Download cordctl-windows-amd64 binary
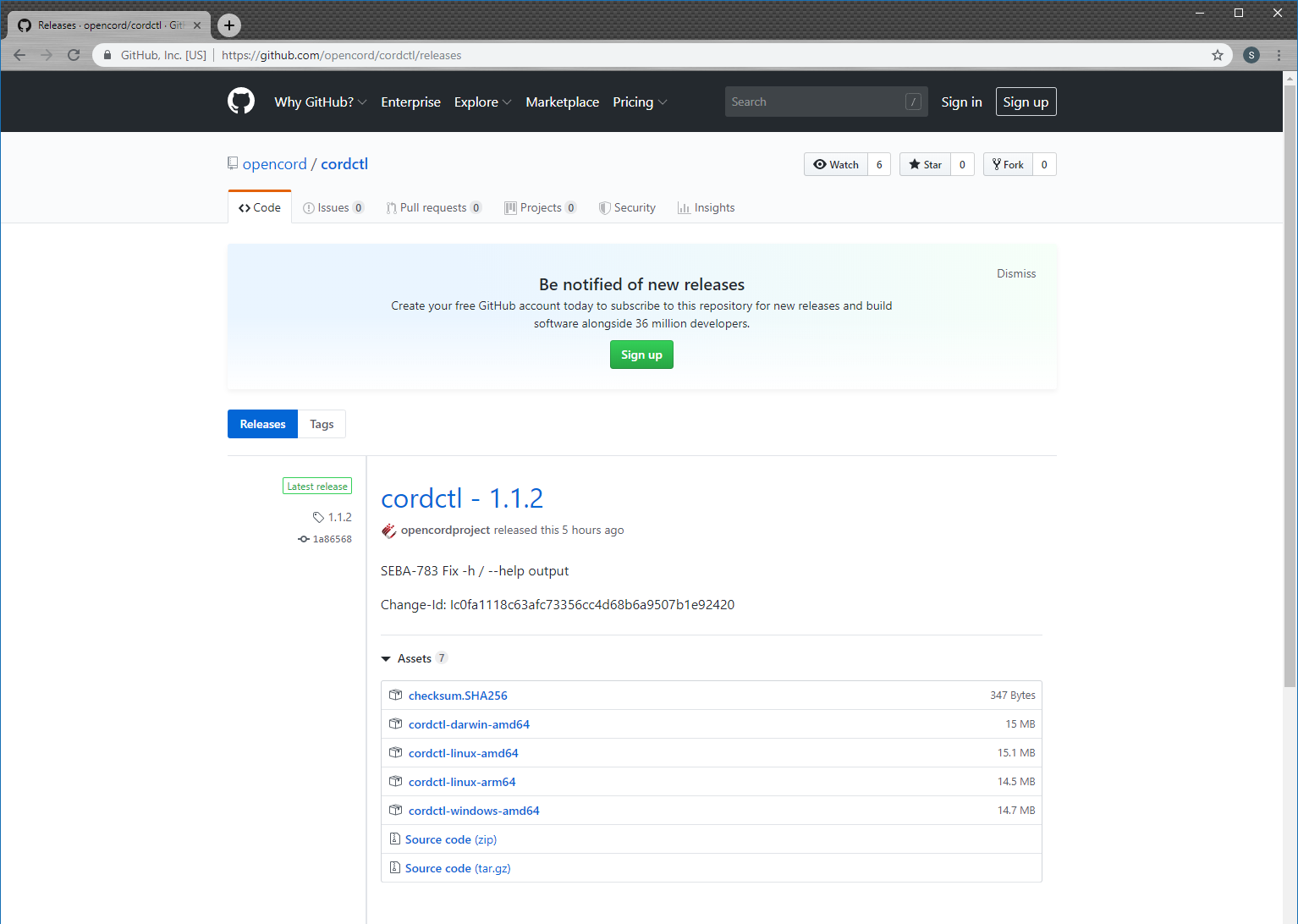This screenshot has width=1298, height=924. (474, 811)
